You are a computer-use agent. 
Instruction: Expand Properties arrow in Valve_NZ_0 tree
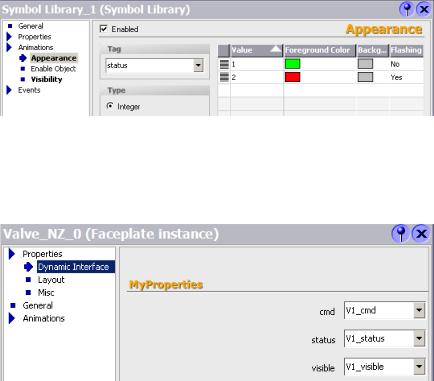point(12,254)
